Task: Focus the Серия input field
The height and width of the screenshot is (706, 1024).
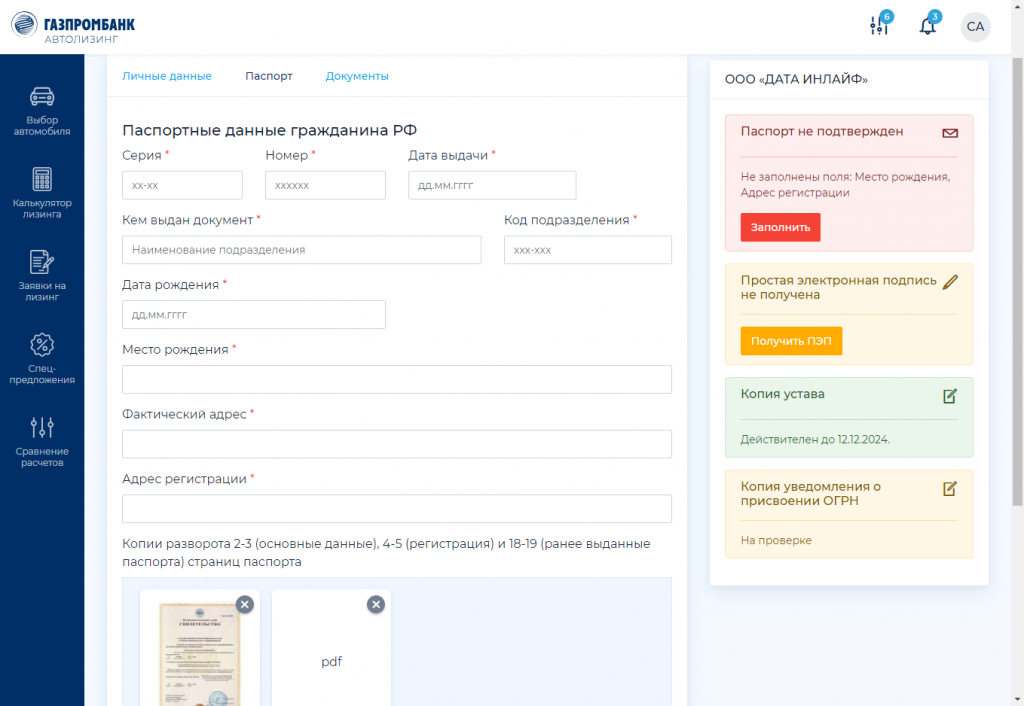Action: click(182, 185)
